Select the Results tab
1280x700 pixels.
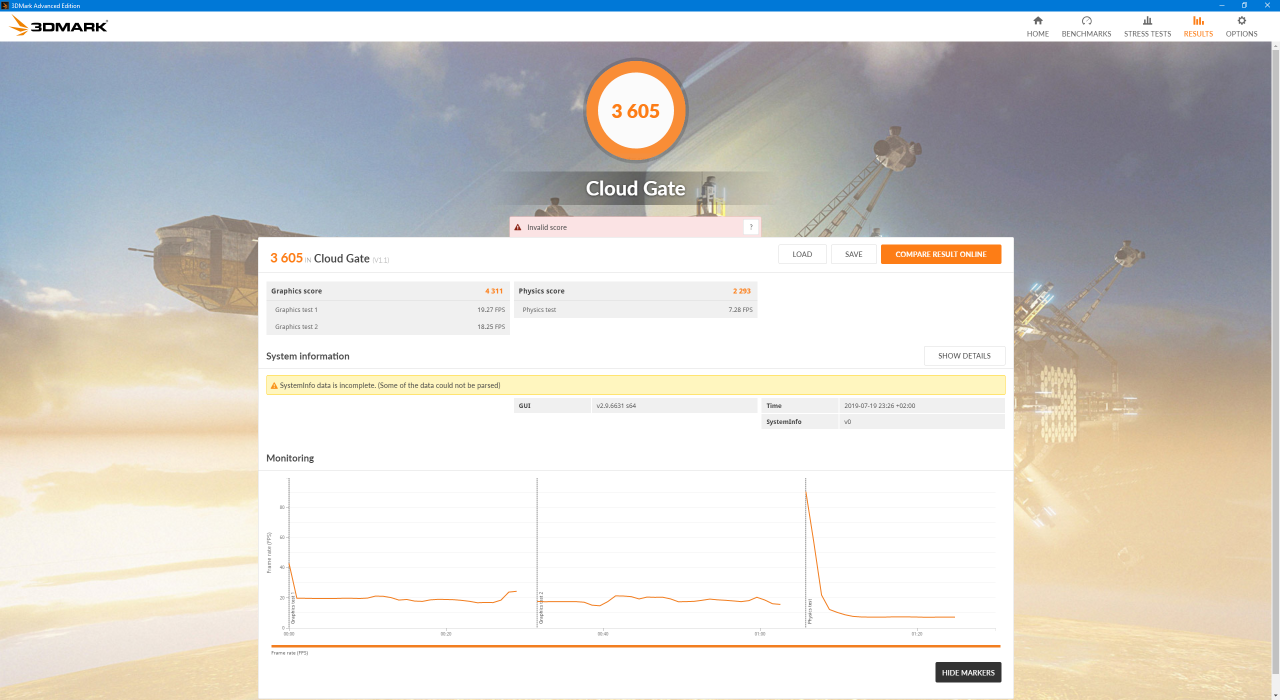click(x=1198, y=27)
